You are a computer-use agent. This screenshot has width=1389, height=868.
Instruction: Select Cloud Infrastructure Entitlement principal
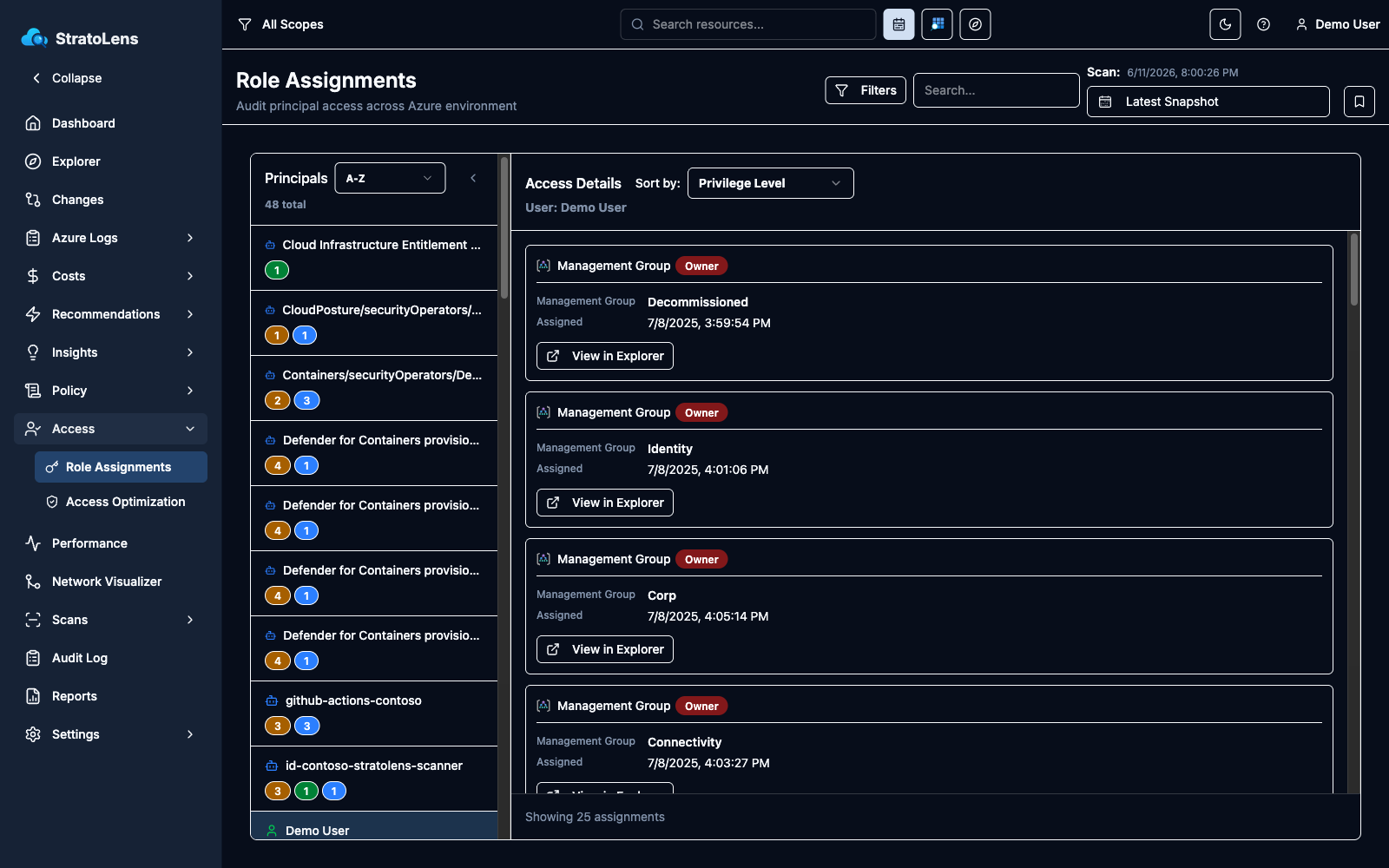pos(374,258)
